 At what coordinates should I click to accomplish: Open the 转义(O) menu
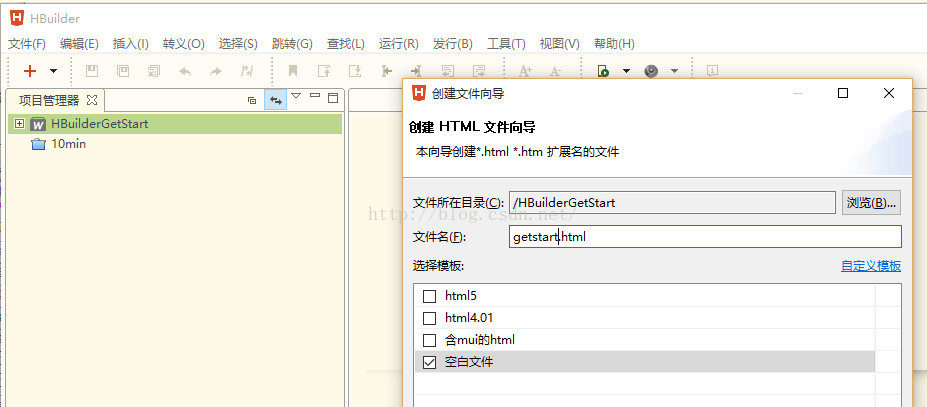pyautogui.click(x=184, y=44)
